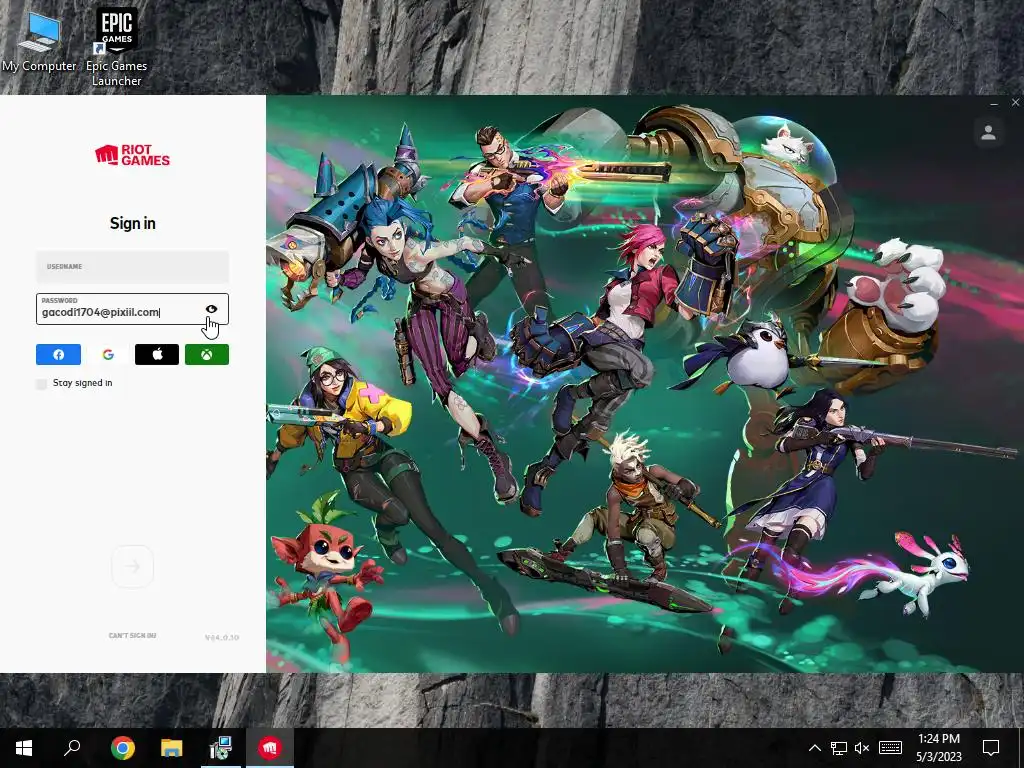Viewport: 1024px width, 768px height.
Task: Select My Computer desktop icon
Action: (39, 40)
